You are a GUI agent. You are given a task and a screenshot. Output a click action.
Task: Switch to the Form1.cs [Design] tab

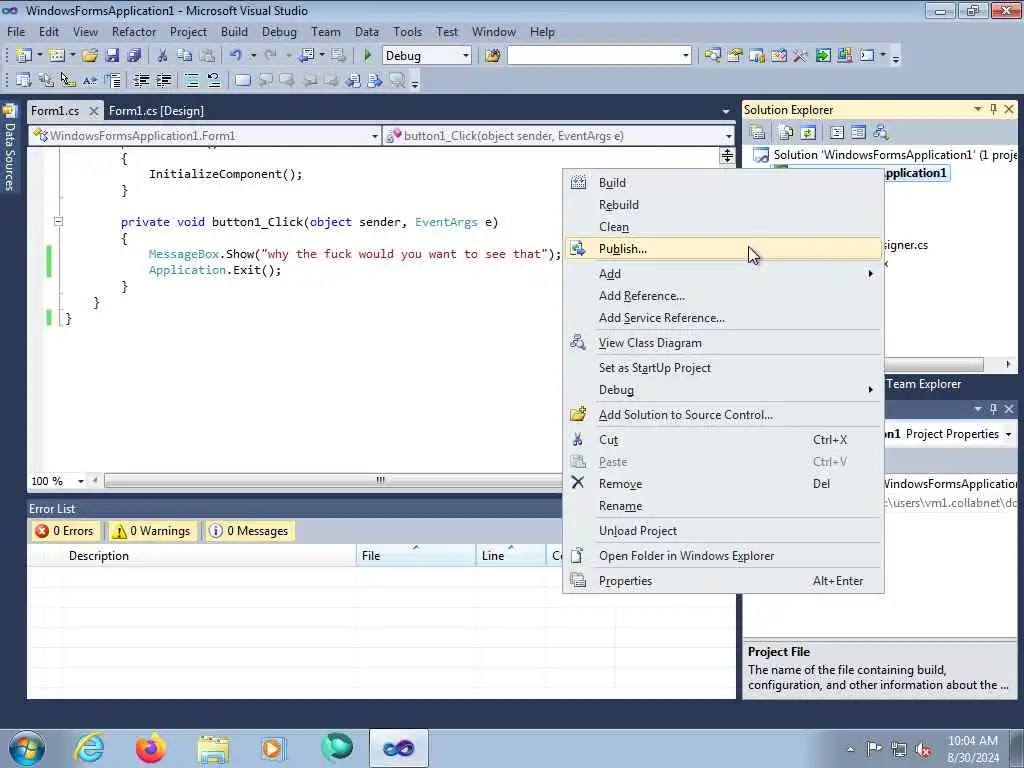pos(156,111)
